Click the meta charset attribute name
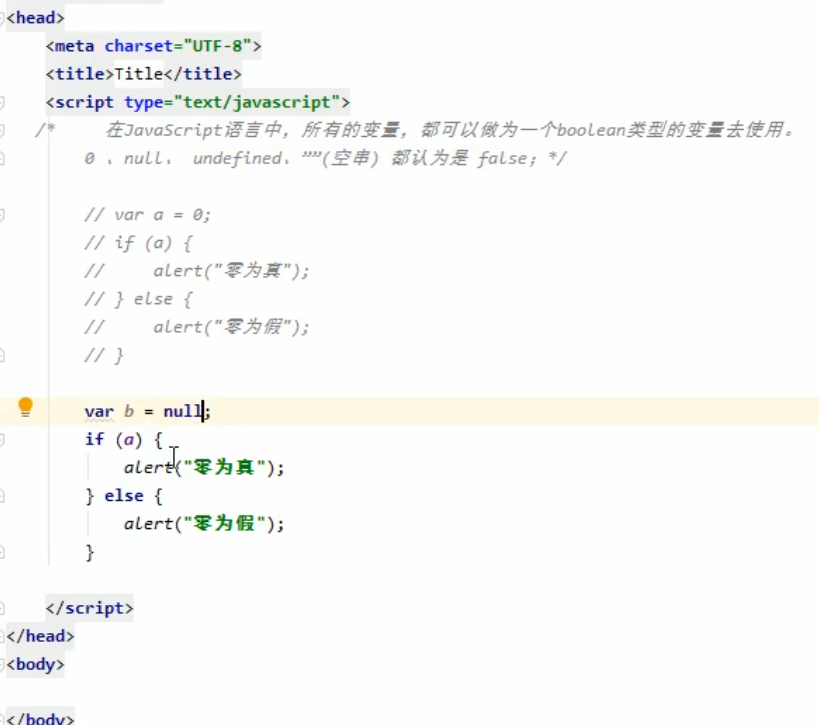This screenshot has height=725, width=819. tap(138, 46)
